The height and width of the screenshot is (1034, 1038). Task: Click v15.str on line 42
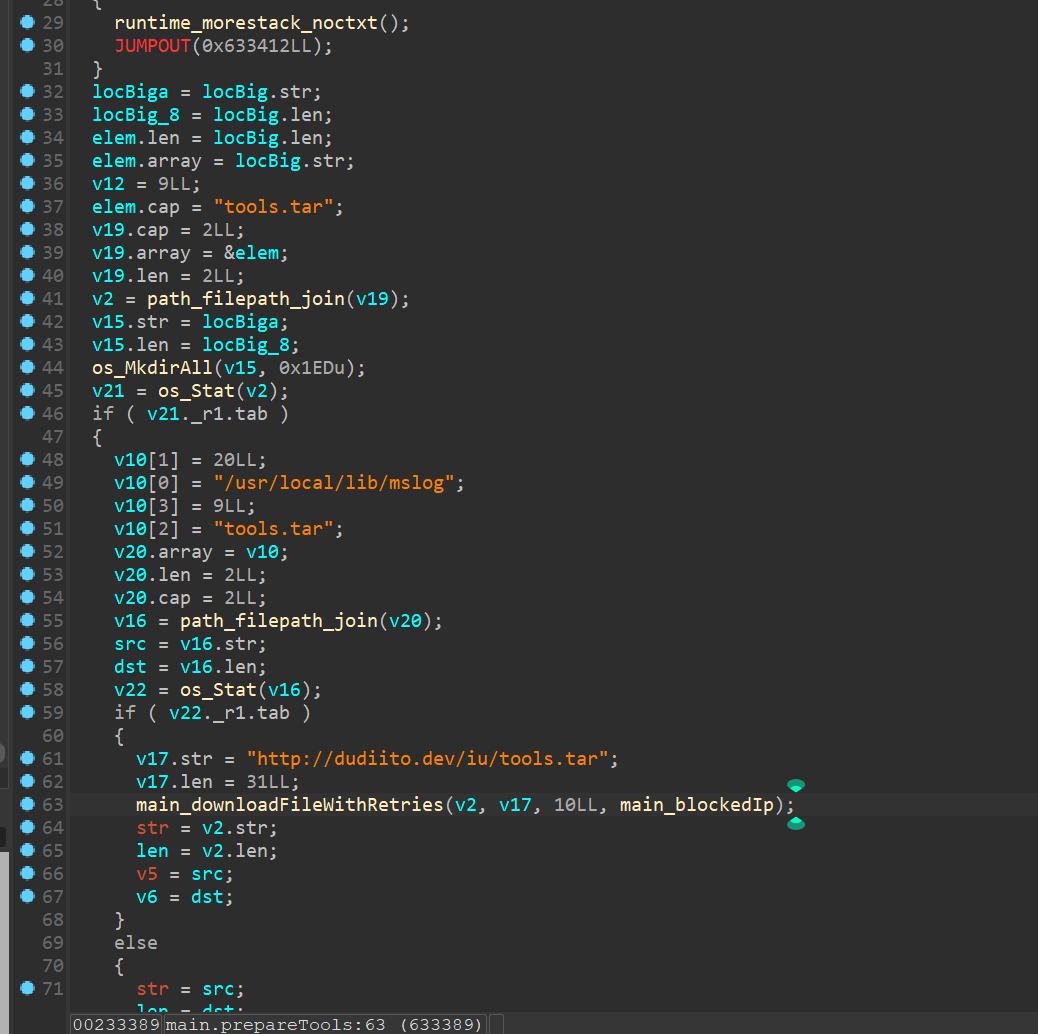[x=130, y=322]
